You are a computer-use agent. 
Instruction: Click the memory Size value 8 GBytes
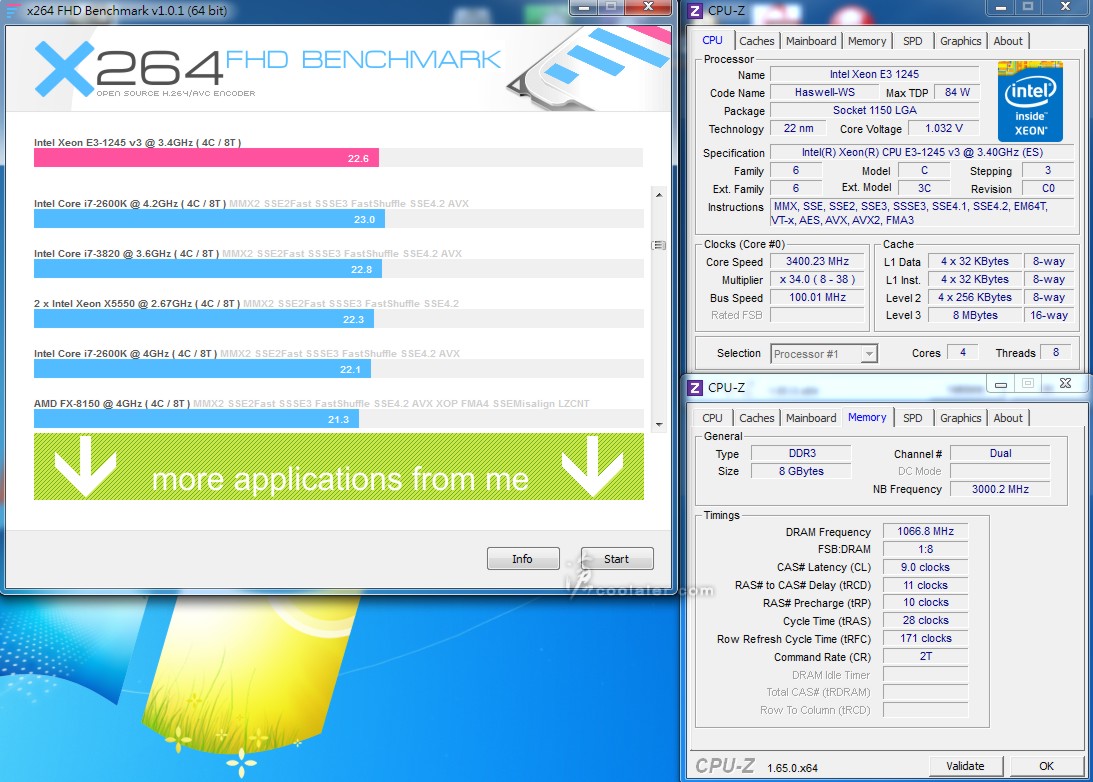click(802, 472)
